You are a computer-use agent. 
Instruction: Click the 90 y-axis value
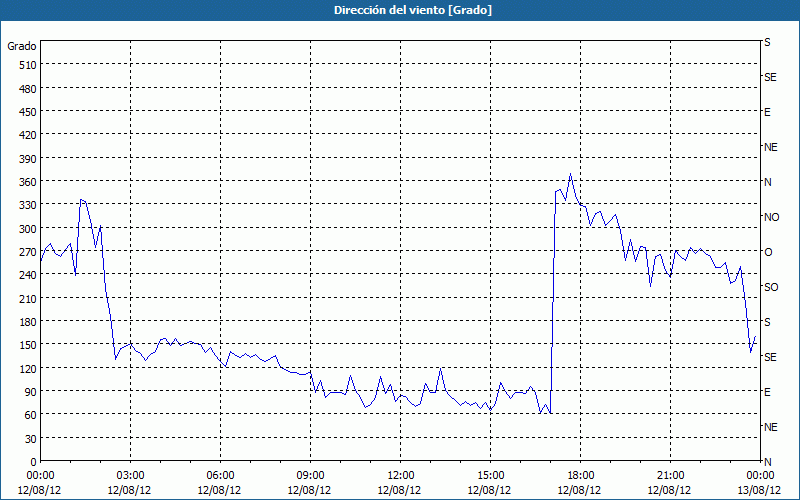31,392
